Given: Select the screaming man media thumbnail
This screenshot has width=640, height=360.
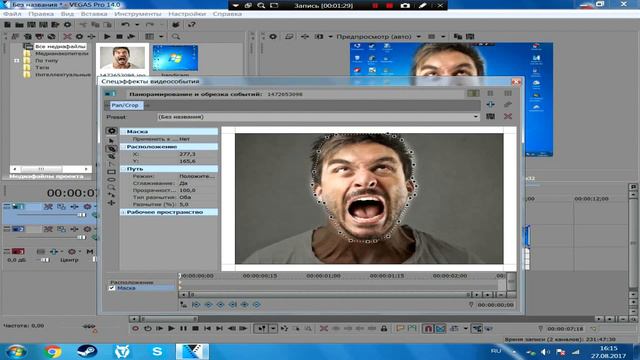Looking at the screenshot, I should click(x=122, y=58).
